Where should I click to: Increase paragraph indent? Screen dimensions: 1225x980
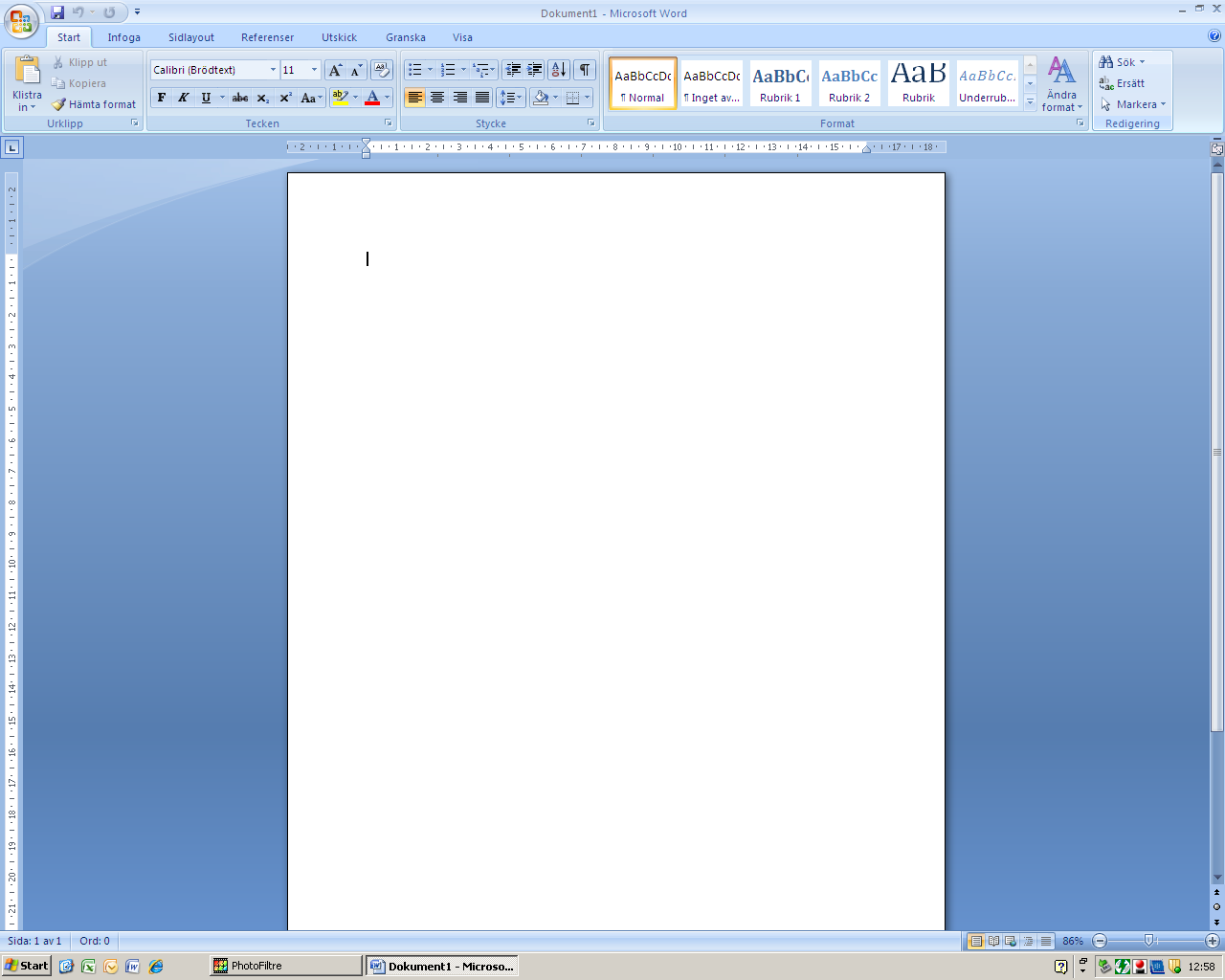tap(535, 70)
